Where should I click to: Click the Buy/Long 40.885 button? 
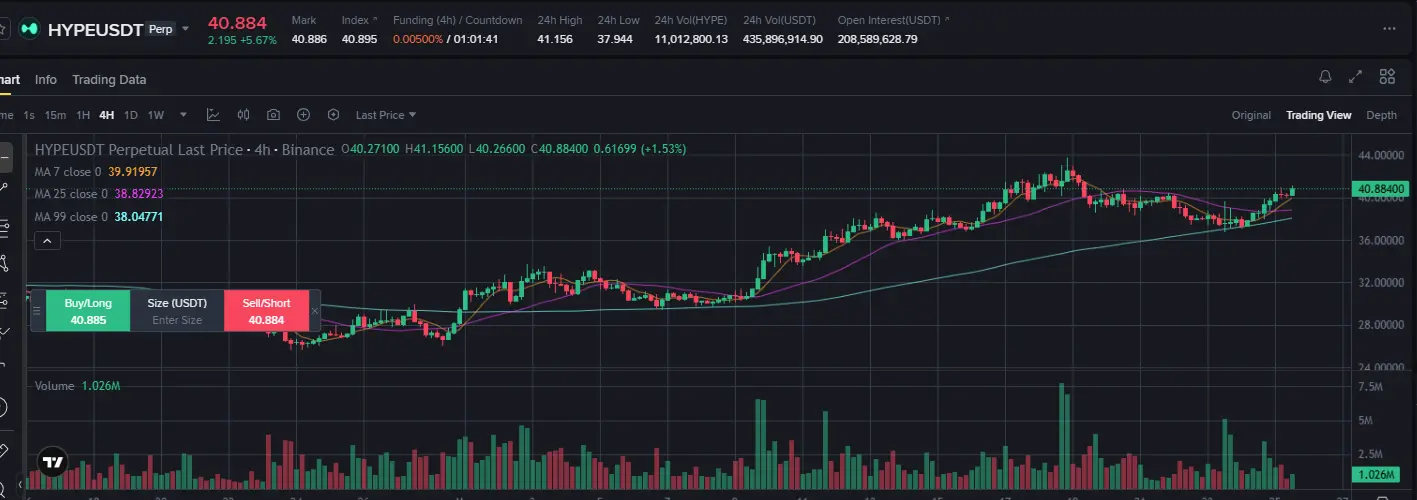point(88,311)
